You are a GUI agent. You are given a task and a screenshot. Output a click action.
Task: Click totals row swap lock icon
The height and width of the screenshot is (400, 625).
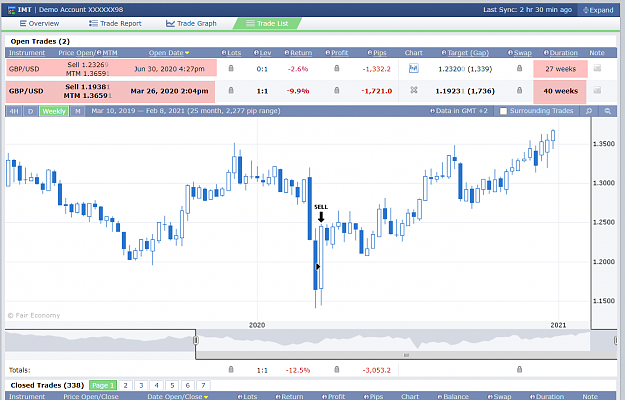point(519,370)
